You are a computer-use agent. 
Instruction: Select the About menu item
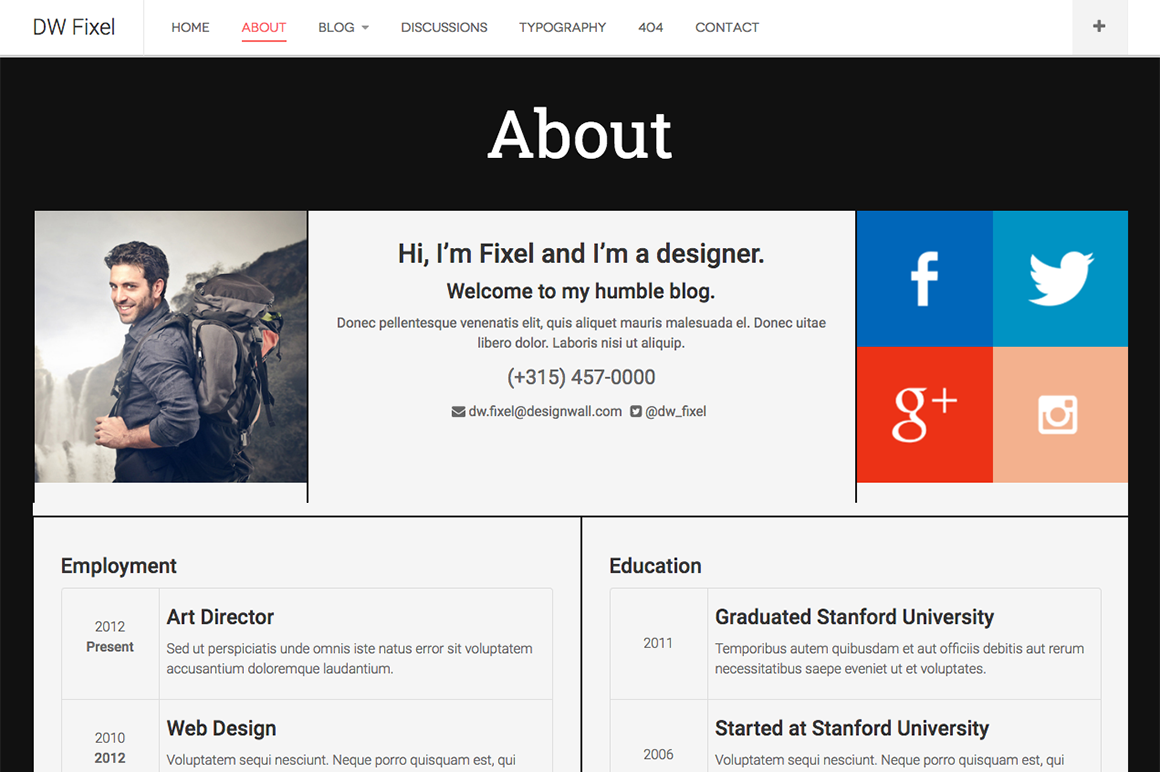coord(263,27)
